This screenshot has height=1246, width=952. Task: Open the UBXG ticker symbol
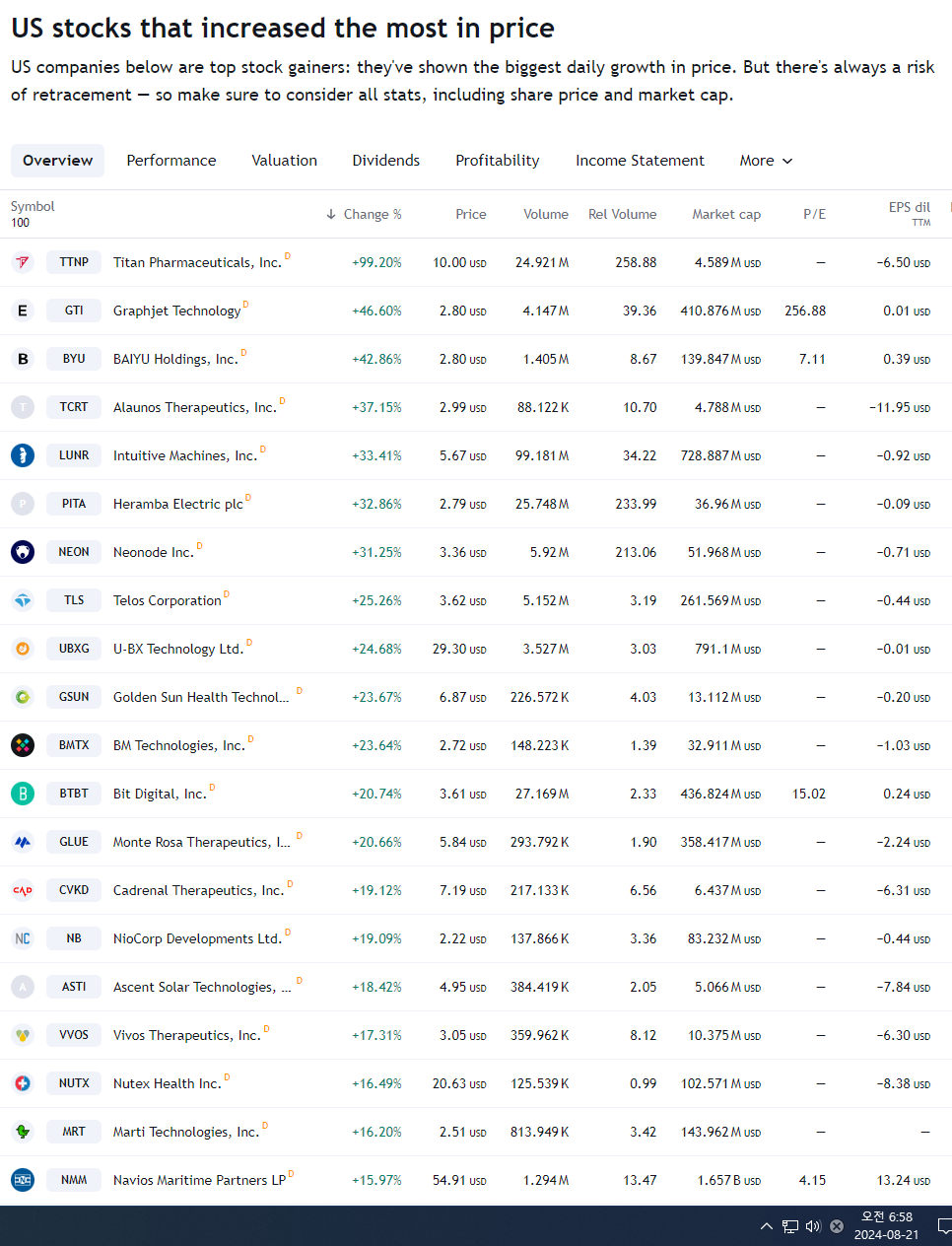[x=74, y=649]
